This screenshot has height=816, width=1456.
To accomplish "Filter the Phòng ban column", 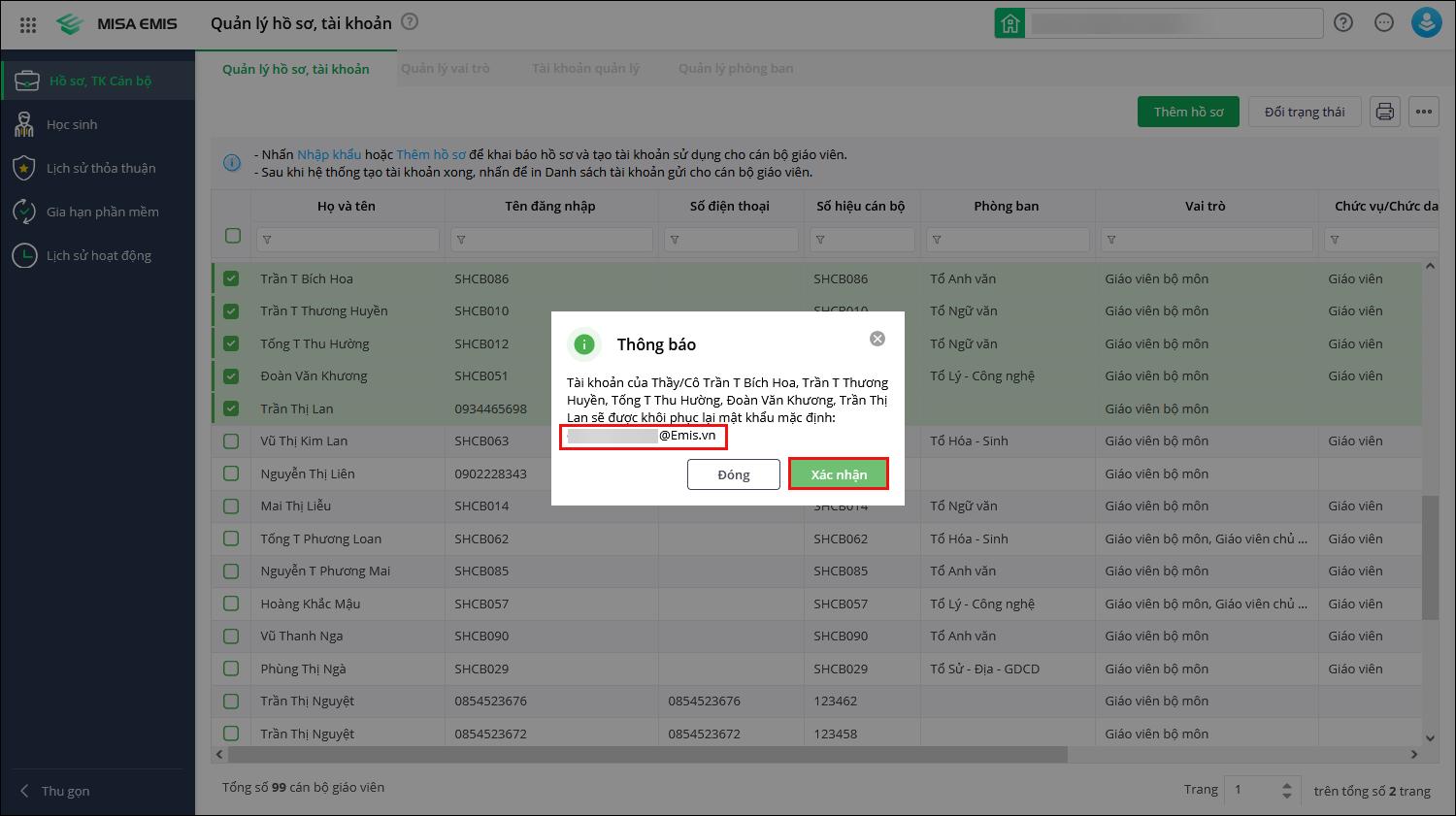I will coord(1008,240).
